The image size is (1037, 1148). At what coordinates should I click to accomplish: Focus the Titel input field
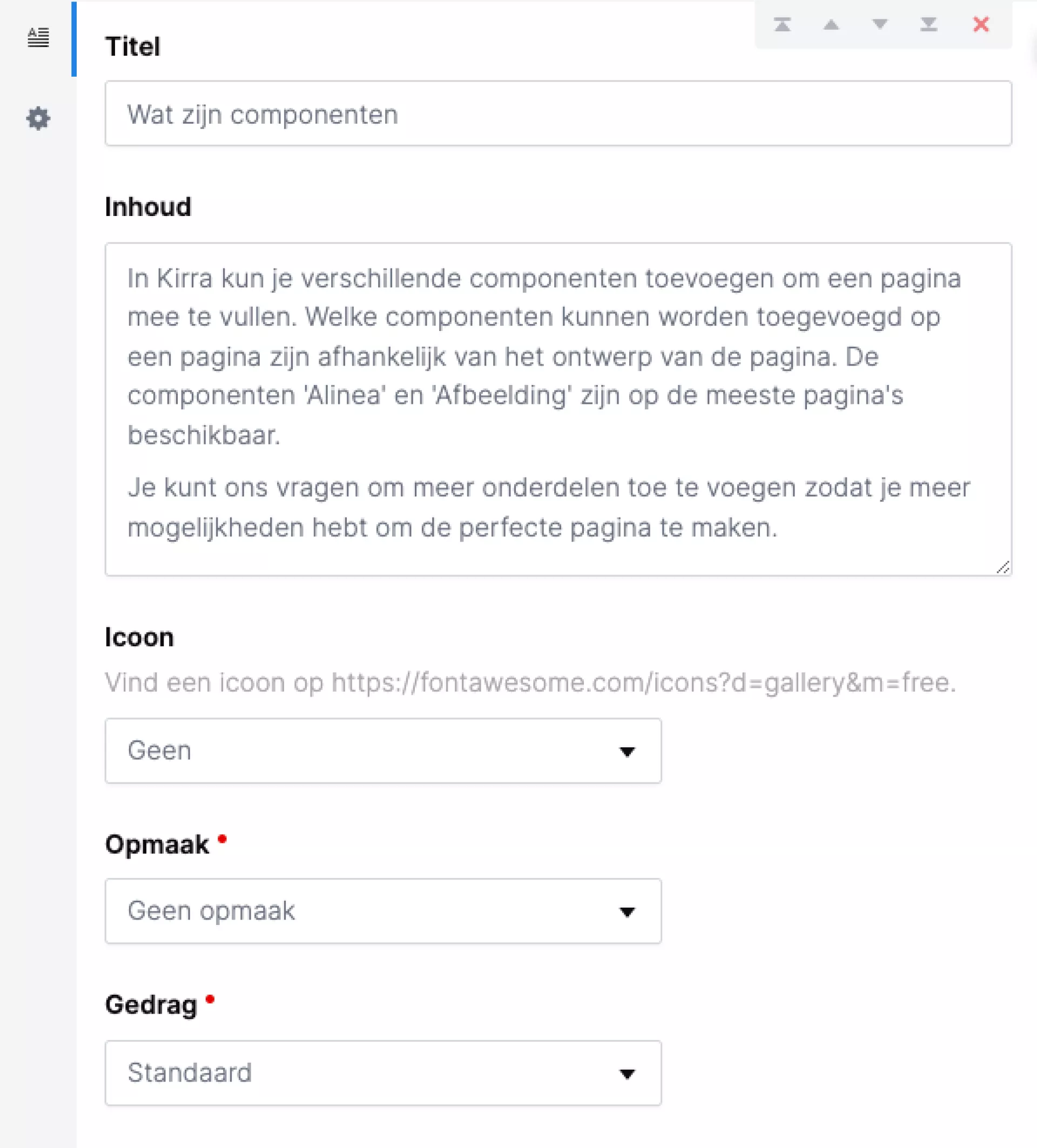point(558,113)
